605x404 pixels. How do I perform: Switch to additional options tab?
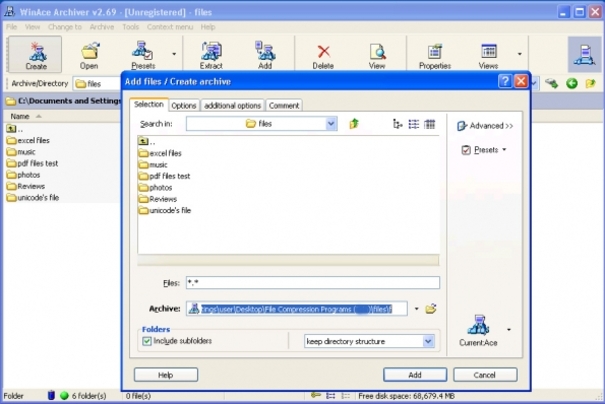tap(233, 106)
